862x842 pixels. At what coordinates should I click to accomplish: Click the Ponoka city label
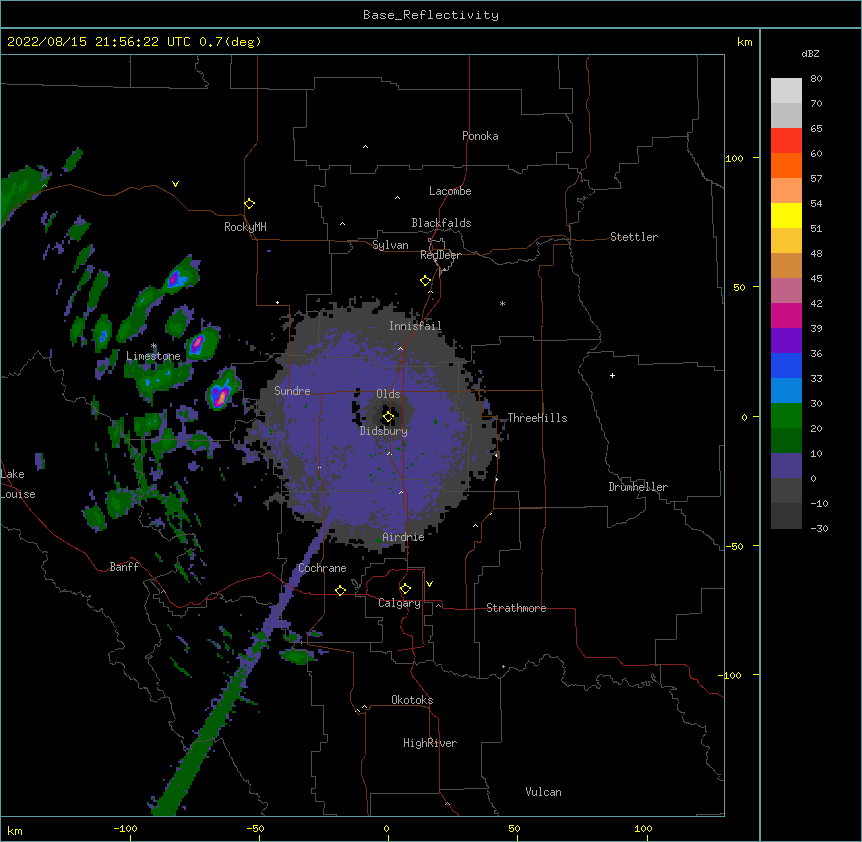[x=480, y=136]
